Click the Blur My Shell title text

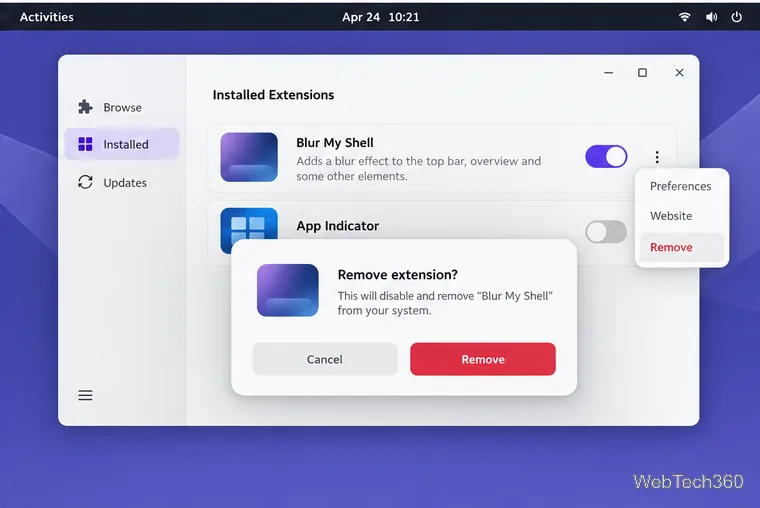[x=335, y=143]
